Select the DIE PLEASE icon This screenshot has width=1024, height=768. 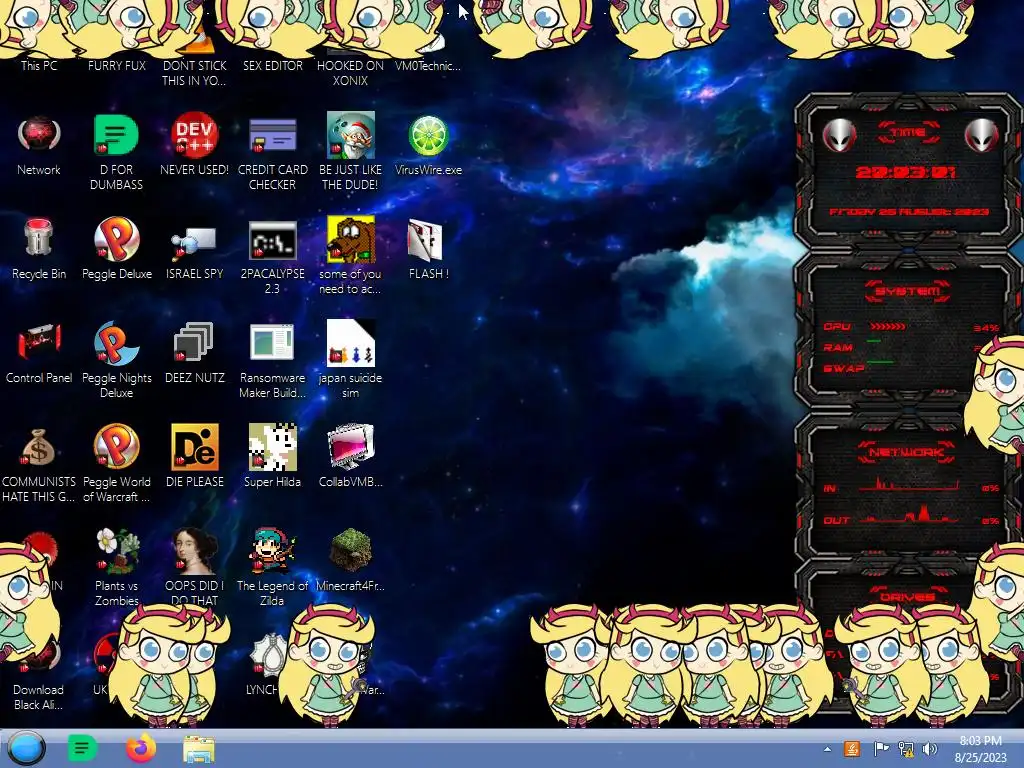coord(194,447)
